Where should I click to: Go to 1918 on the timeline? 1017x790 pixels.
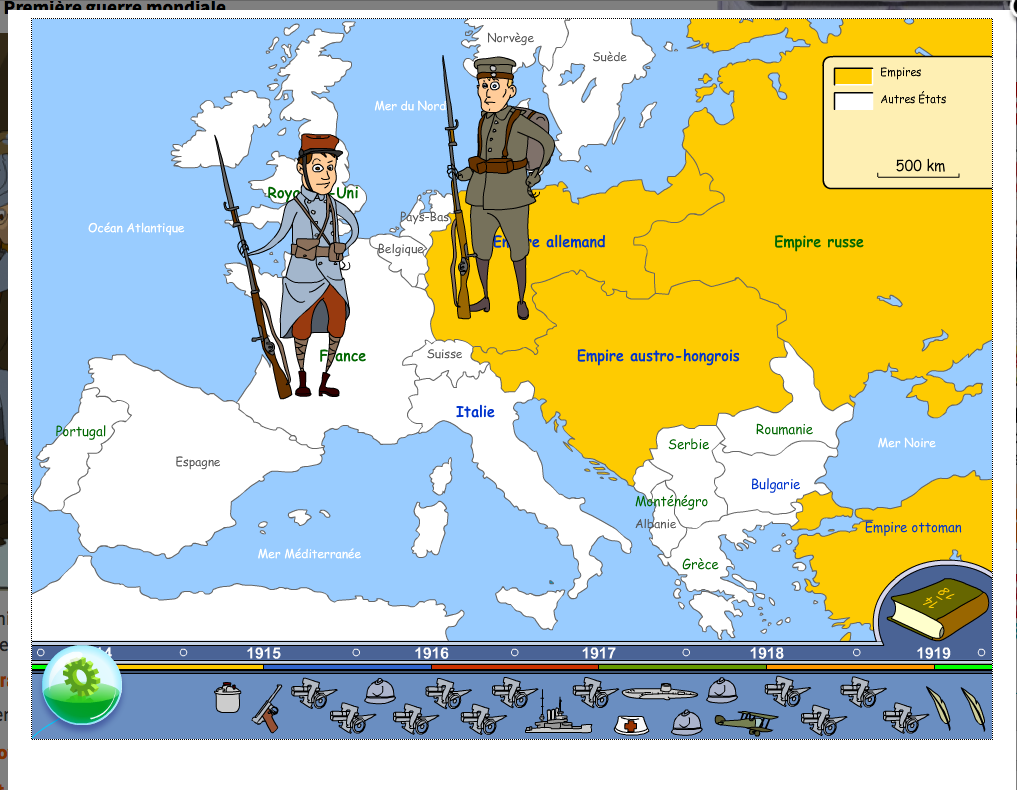coord(767,653)
